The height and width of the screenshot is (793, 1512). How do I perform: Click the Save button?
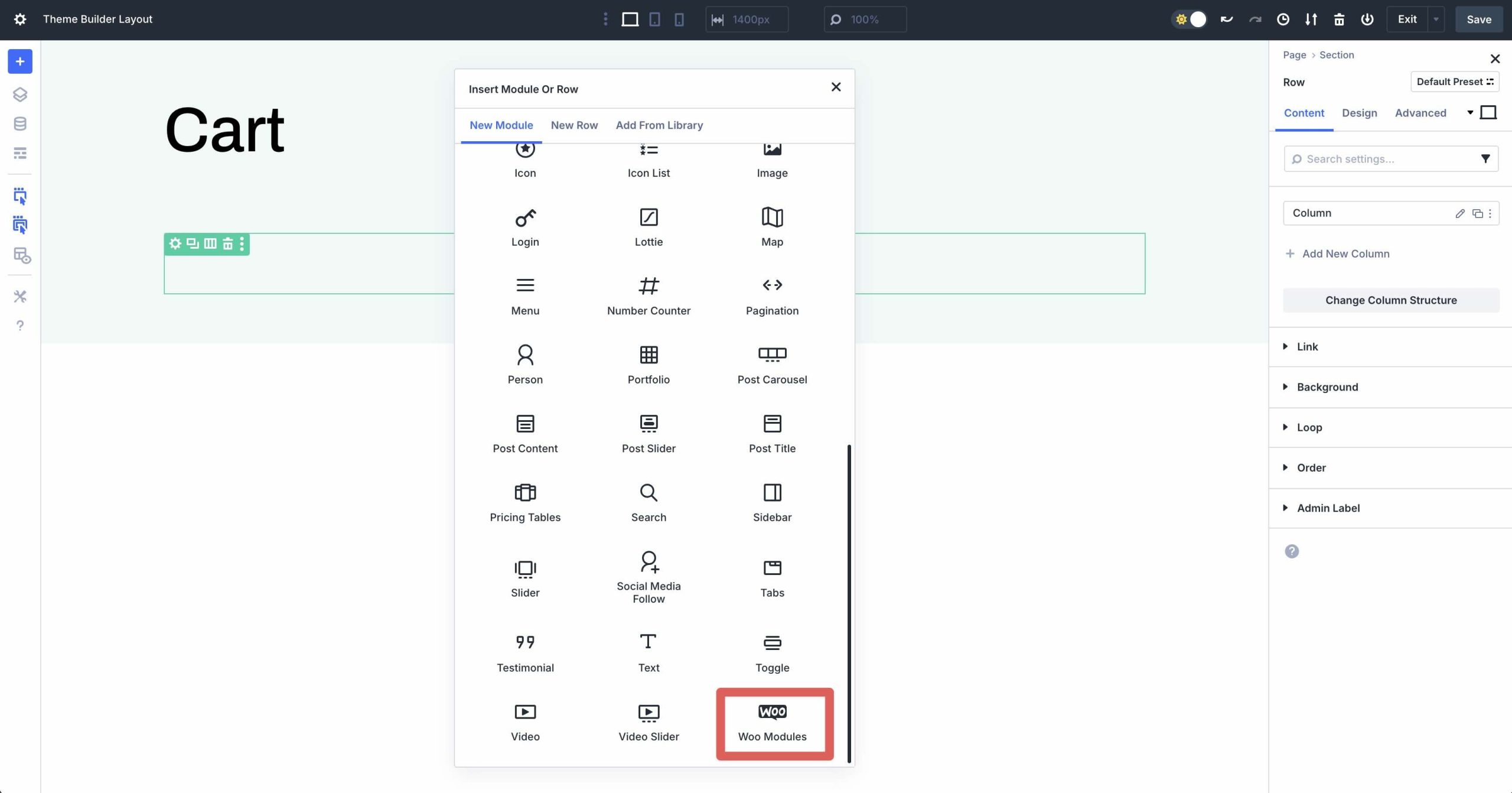[x=1478, y=19]
